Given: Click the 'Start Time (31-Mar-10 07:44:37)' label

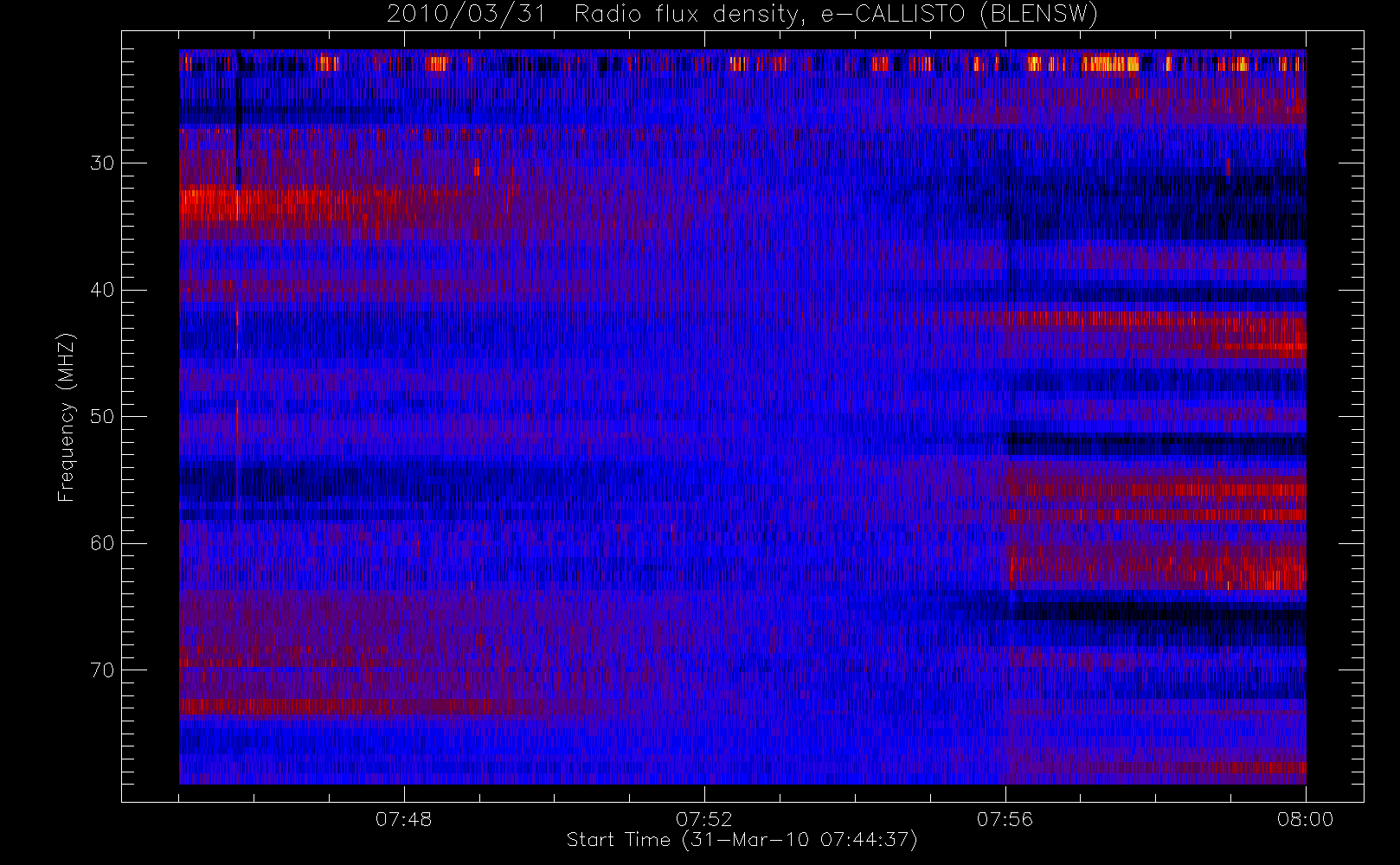Looking at the screenshot, I should click(x=742, y=840).
